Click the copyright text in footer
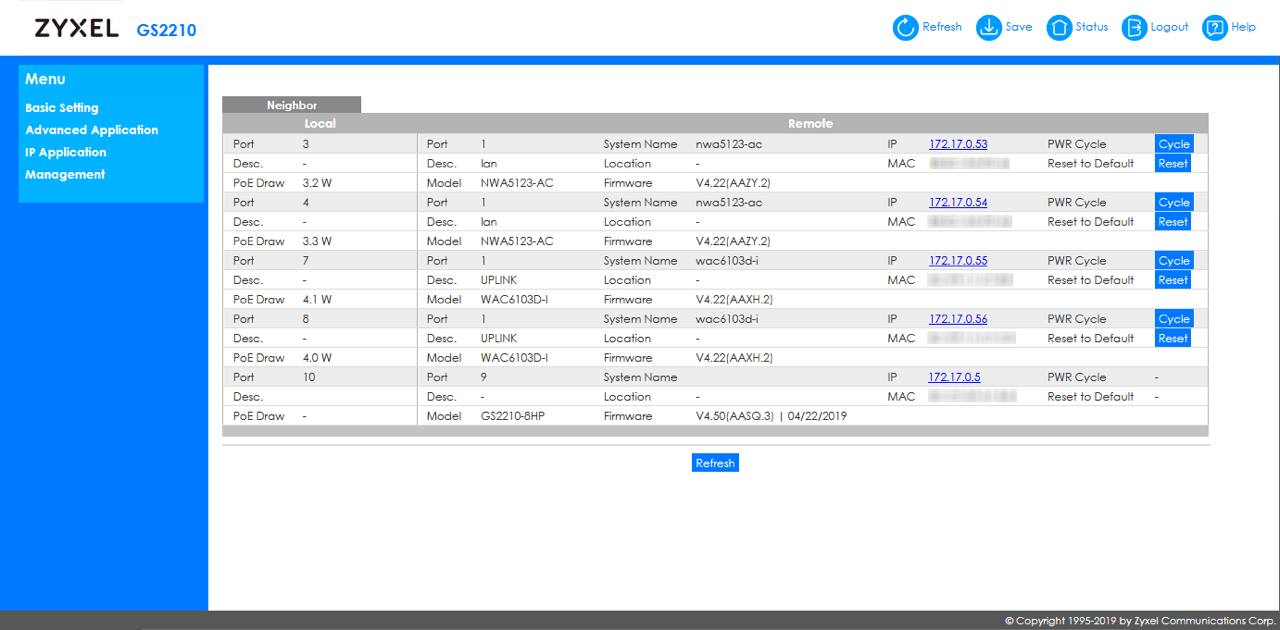Image resolution: width=1280 pixels, height=630 pixels. (1140, 621)
